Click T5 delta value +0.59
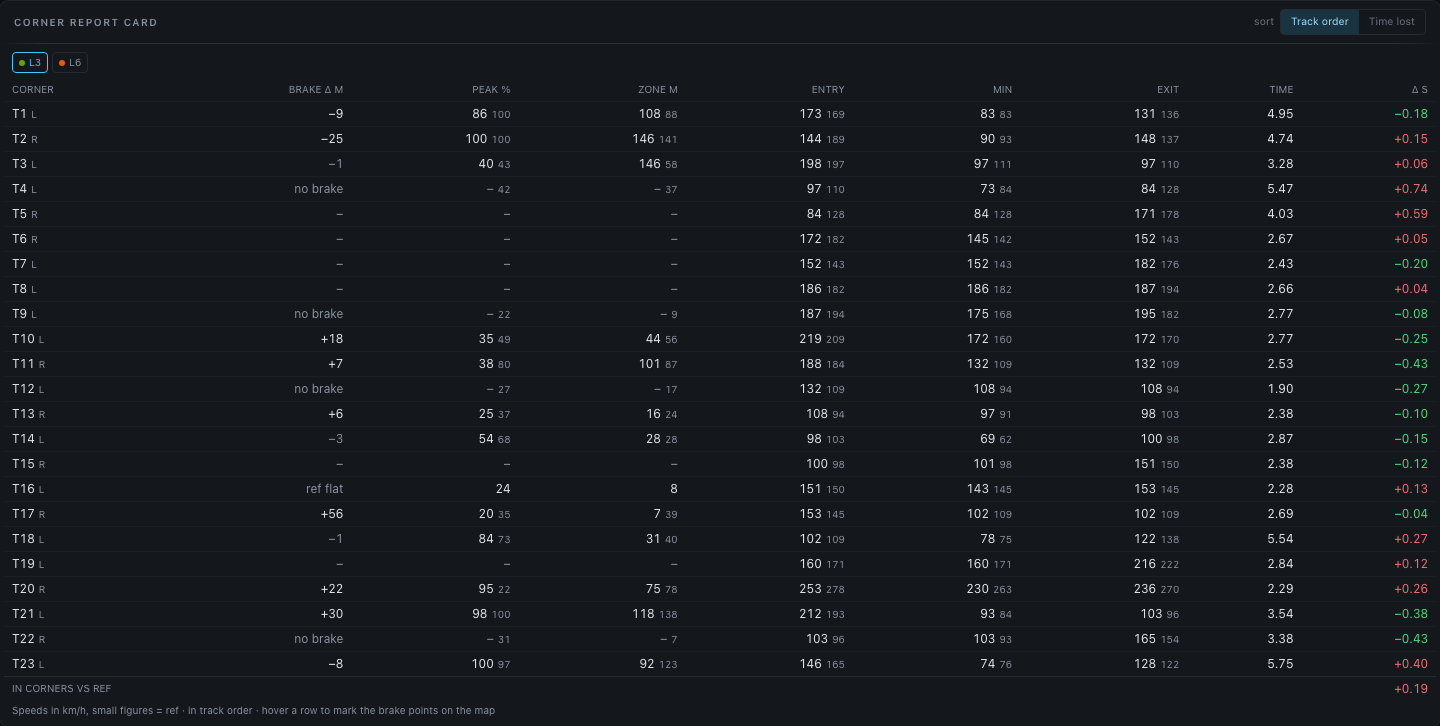Image resolution: width=1440 pixels, height=726 pixels. click(1411, 214)
